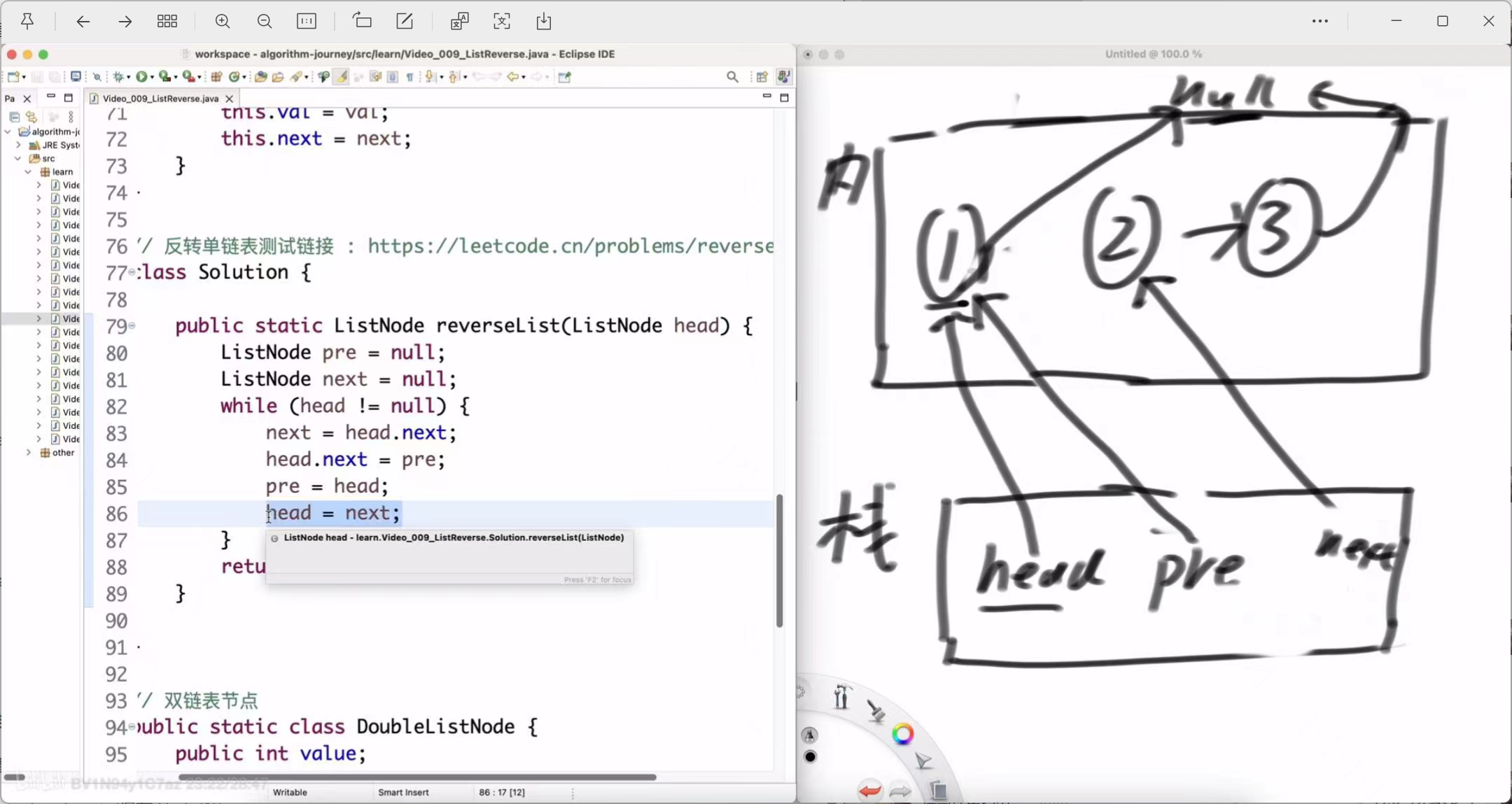Open the Eclipse Open Perspective icon
The height and width of the screenshot is (804, 1512).
[x=762, y=77]
